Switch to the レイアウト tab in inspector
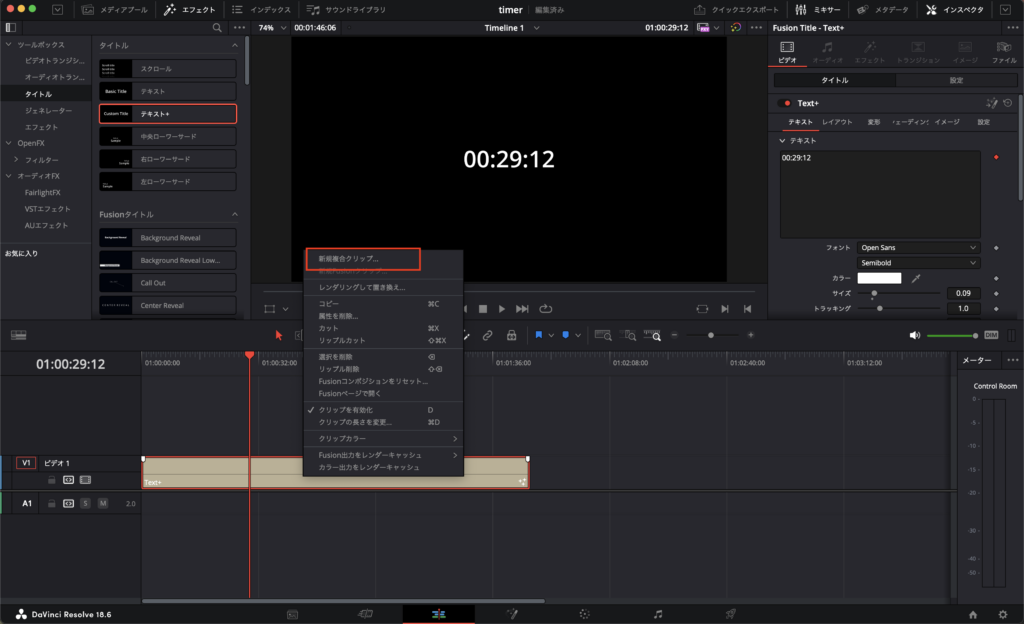This screenshot has height=624, width=1024. (x=837, y=122)
